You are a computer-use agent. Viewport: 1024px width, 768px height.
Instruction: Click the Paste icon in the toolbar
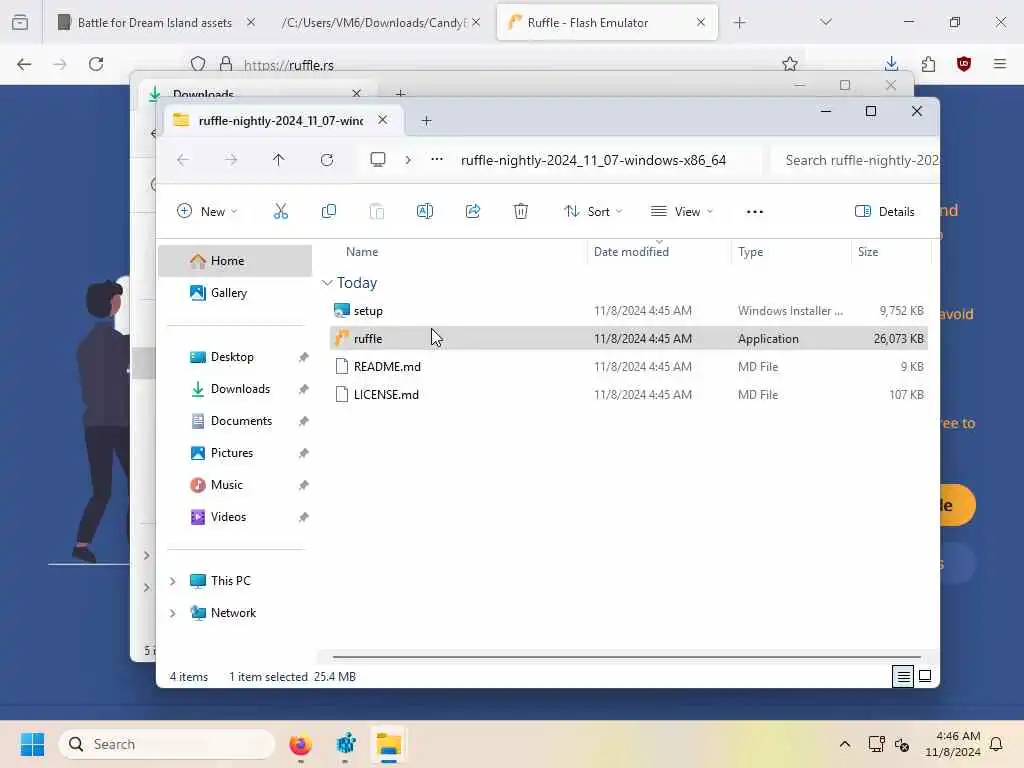tap(377, 211)
